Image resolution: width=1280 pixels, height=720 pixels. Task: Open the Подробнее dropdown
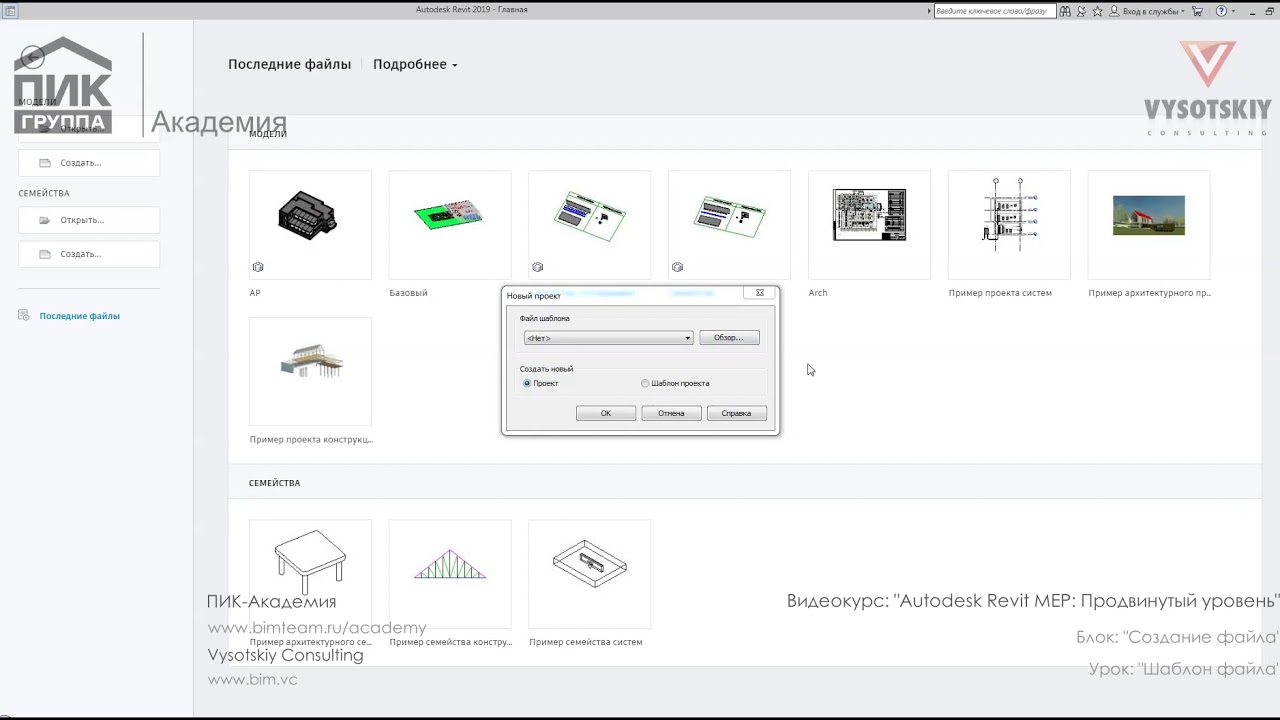click(x=415, y=64)
